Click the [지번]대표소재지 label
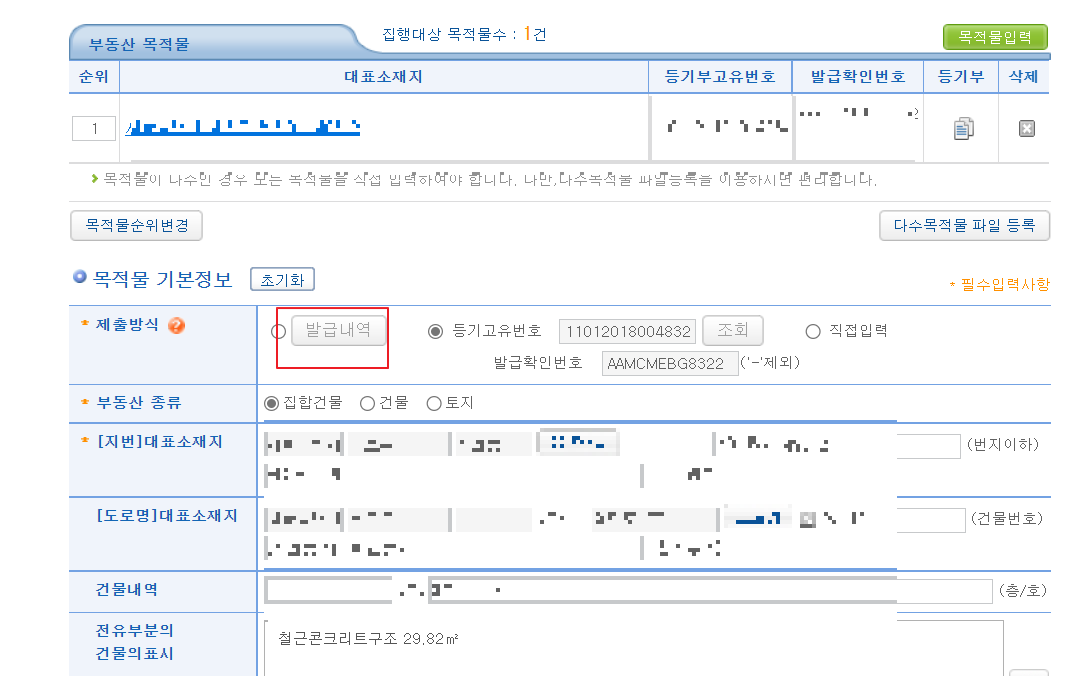Screen dimensions: 1066x676 click(160, 441)
